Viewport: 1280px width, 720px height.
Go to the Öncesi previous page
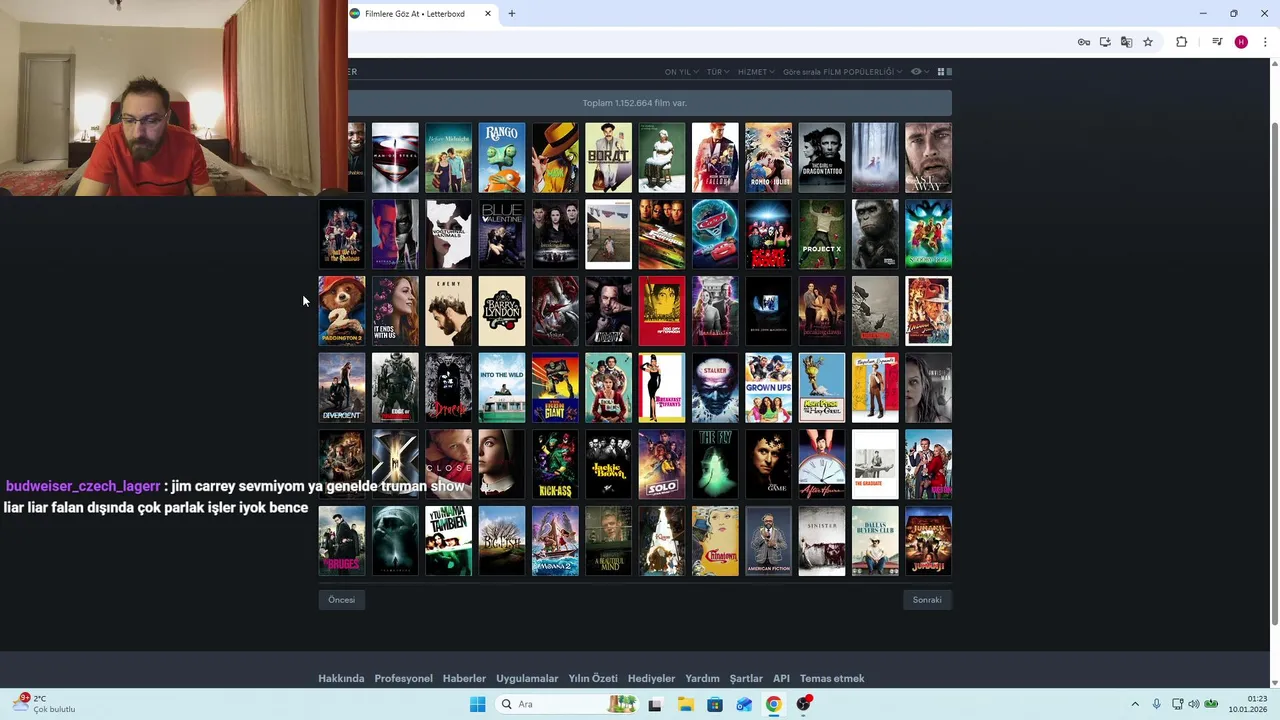pyautogui.click(x=342, y=600)
